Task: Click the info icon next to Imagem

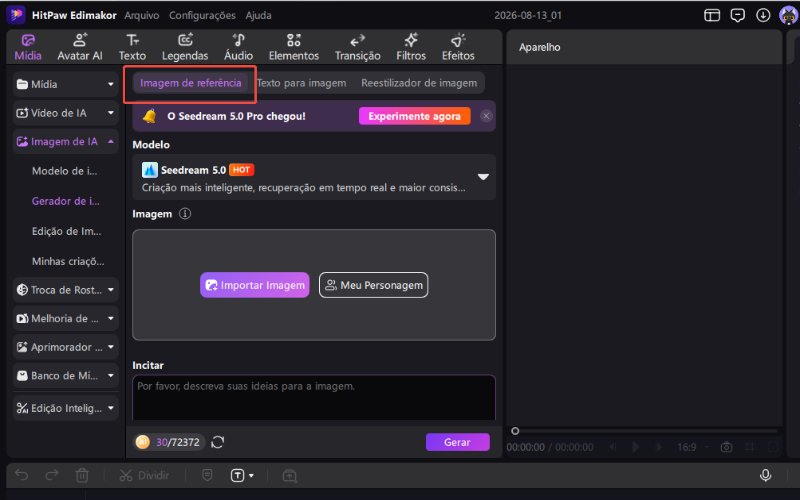Action: click(185, 214)
